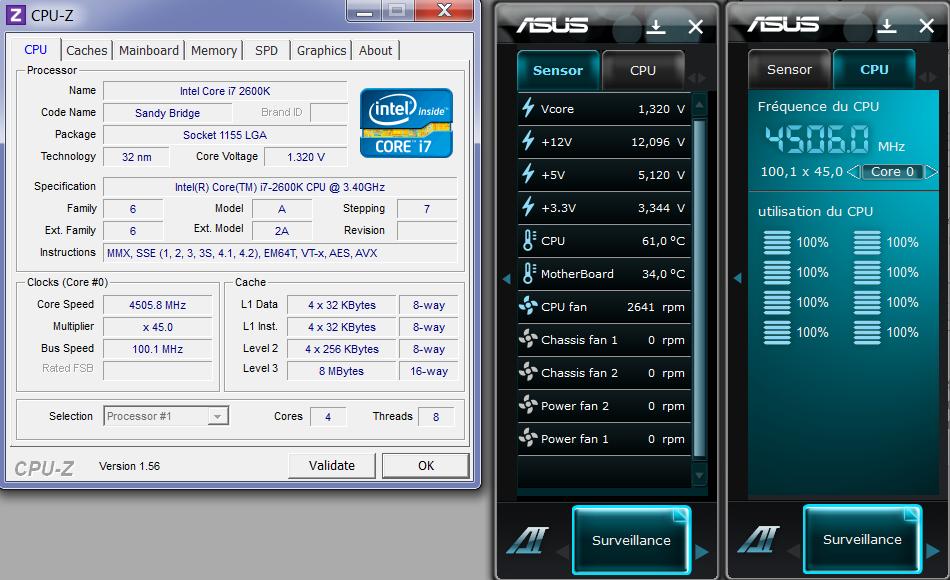The width and height of the screenshot is (950, 580).
Task: Click the Level 3 8 MBytes value
Action: pos(341,371)
